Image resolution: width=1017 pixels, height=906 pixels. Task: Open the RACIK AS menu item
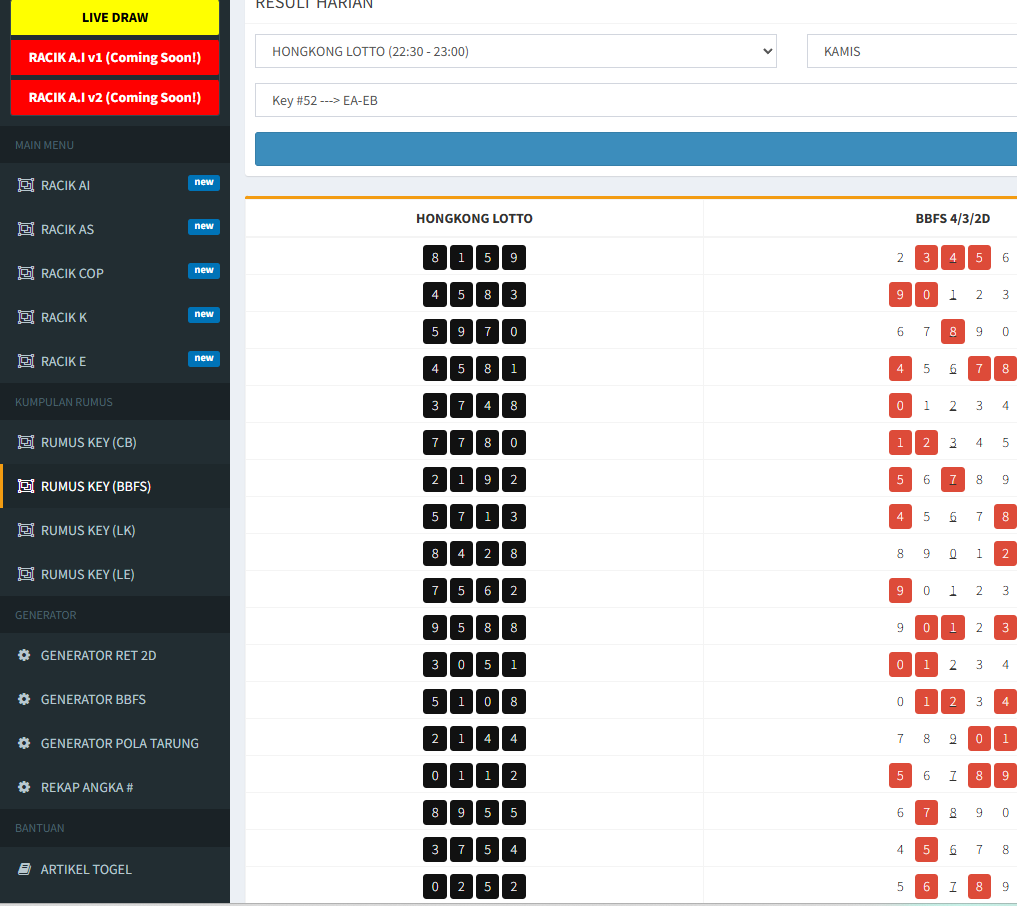[x=115, y=230]
